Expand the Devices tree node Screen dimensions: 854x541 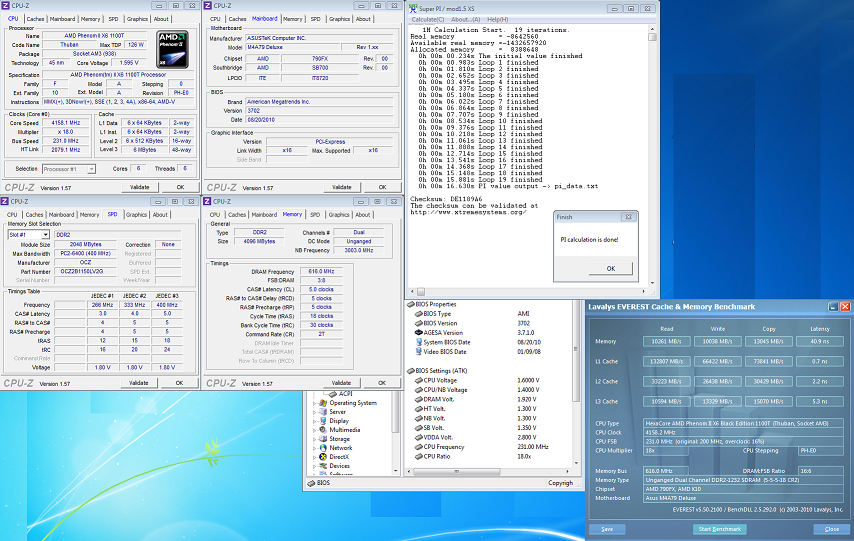coord(314,466)
